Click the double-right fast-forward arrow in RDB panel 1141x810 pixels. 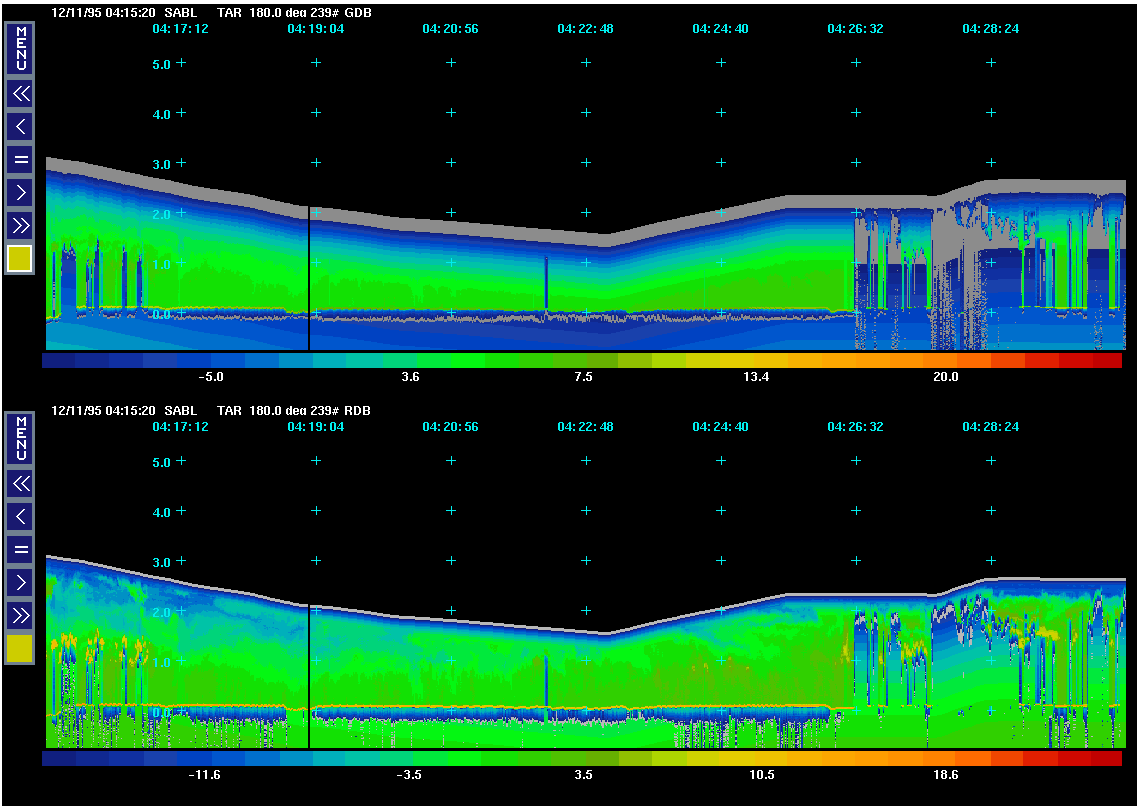click(20, 615)
